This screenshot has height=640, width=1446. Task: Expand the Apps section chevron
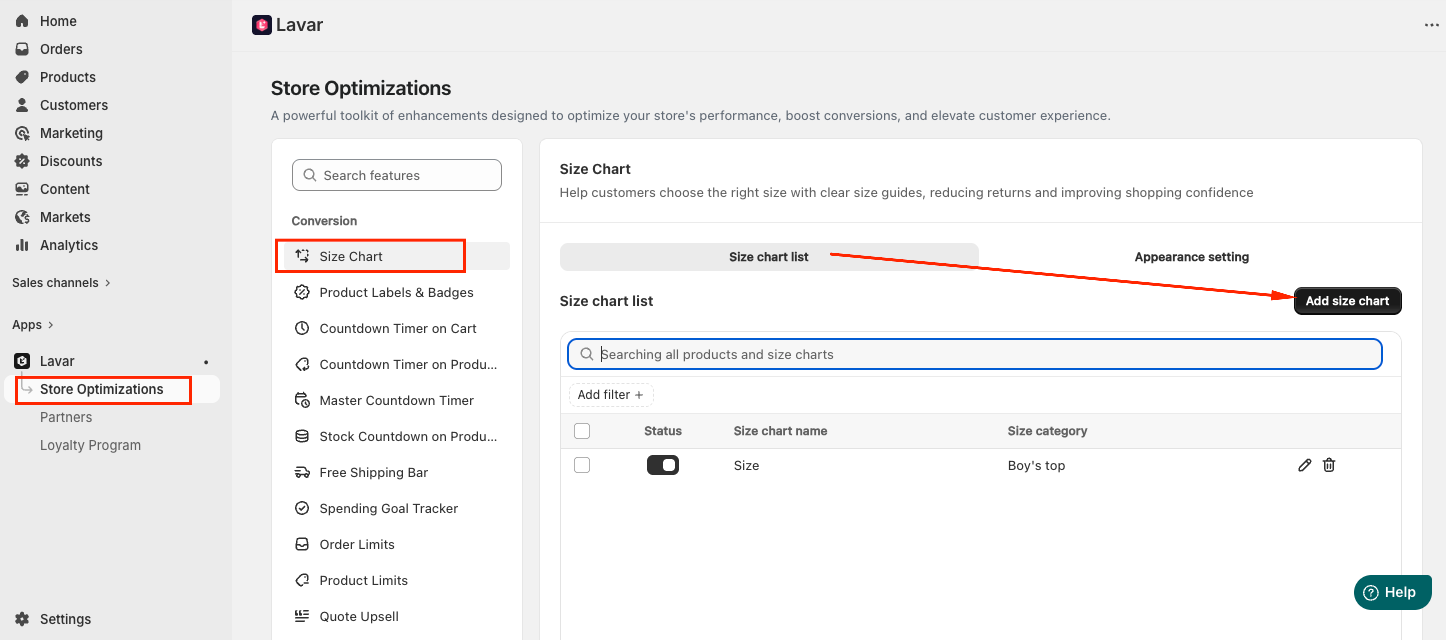[50, 325]
